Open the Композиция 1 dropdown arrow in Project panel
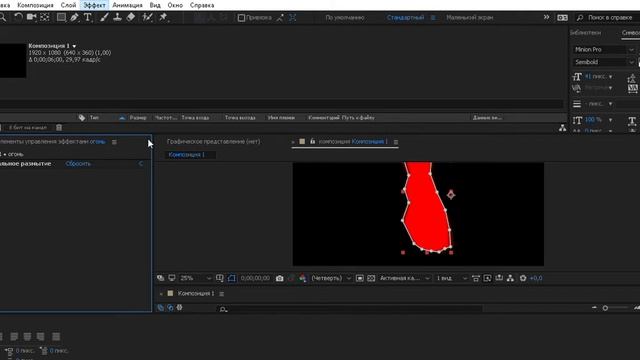Image resolution: width=640 pixels, height=360 pixels. pyautogui.click(x=74, y=47)
